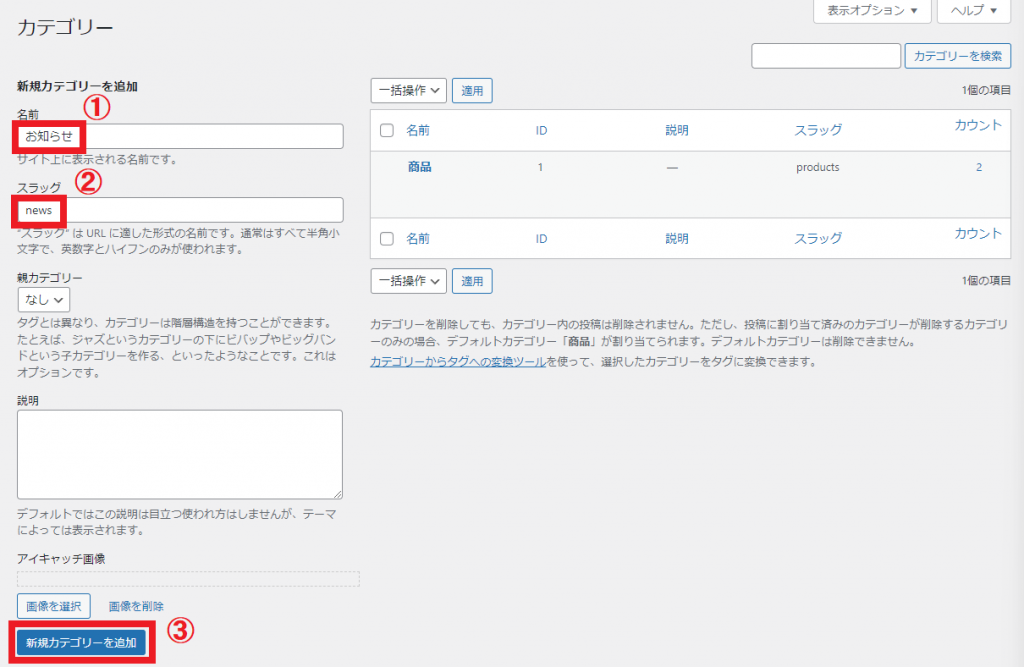Click the カテゴリー page heading
The height and width of the screenshot is (667, 1024).
pyautogui.click(x=65, y=27)
